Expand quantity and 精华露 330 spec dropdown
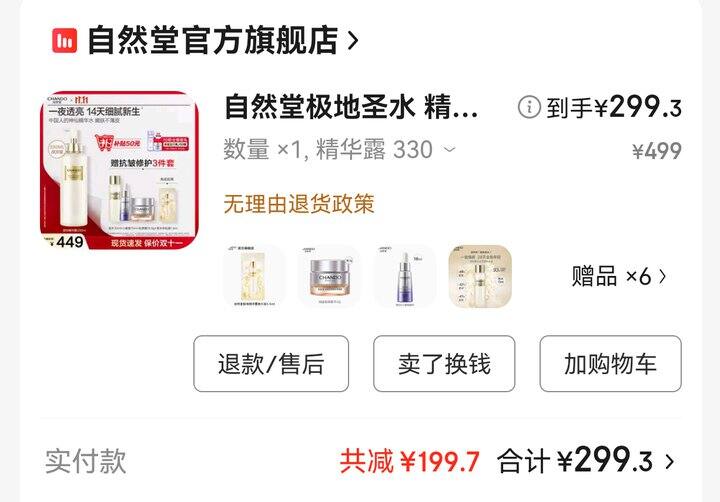 [339, 149]
